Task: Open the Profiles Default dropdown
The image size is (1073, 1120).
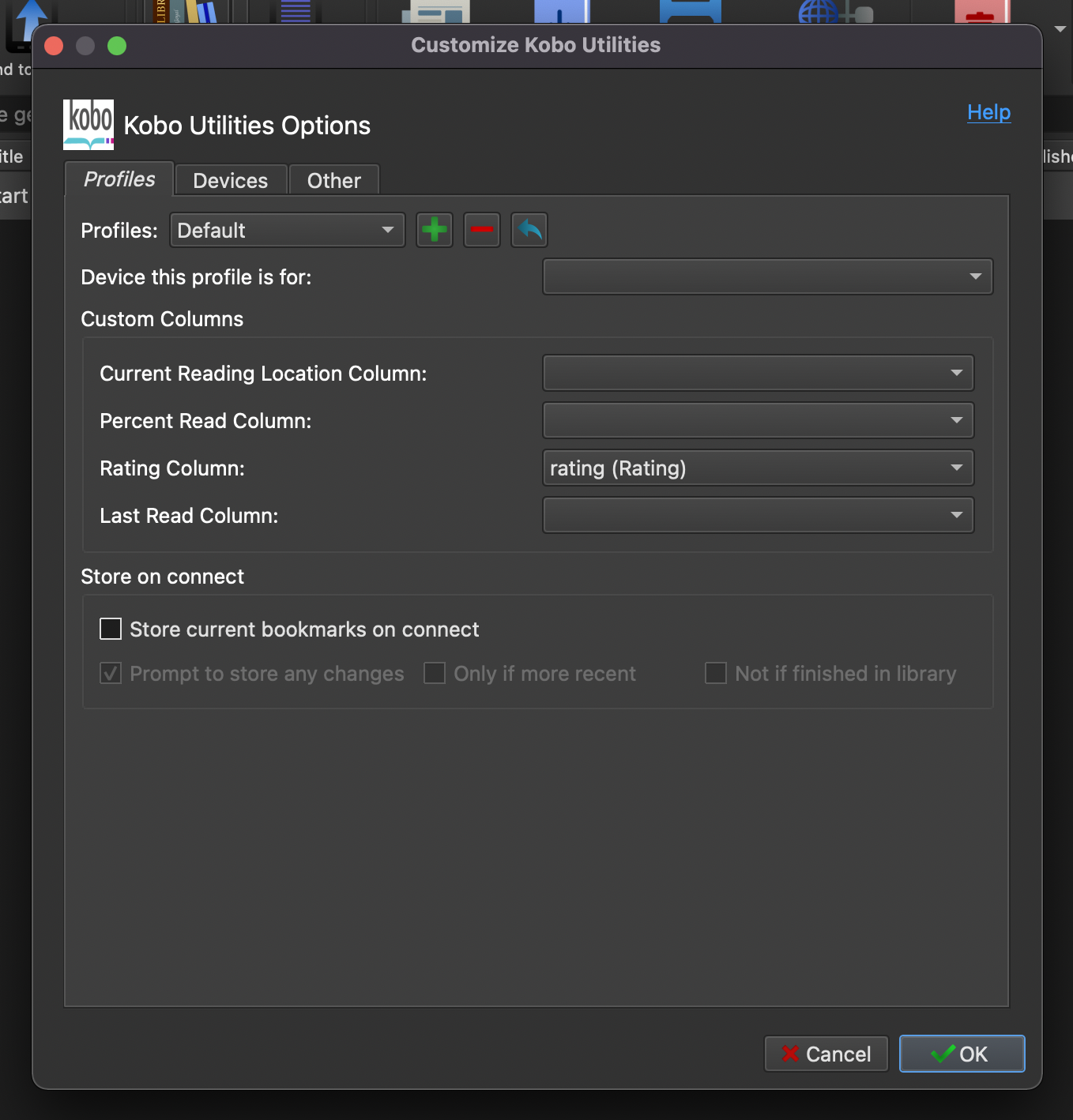Action: (287, 230)
